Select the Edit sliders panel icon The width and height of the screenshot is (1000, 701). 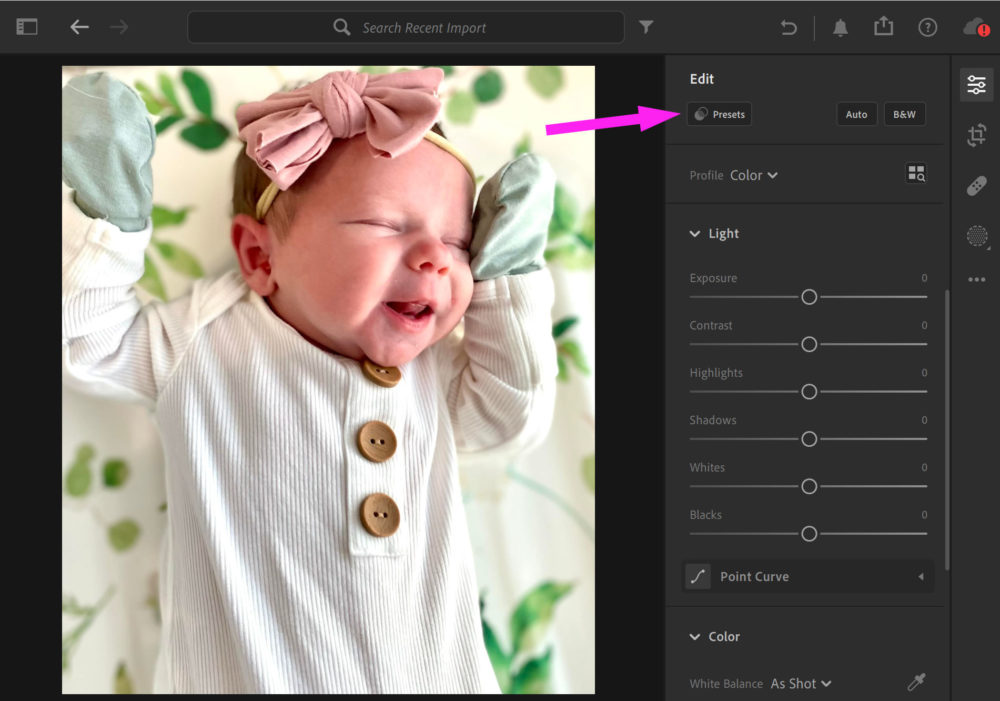coord(976,85)
